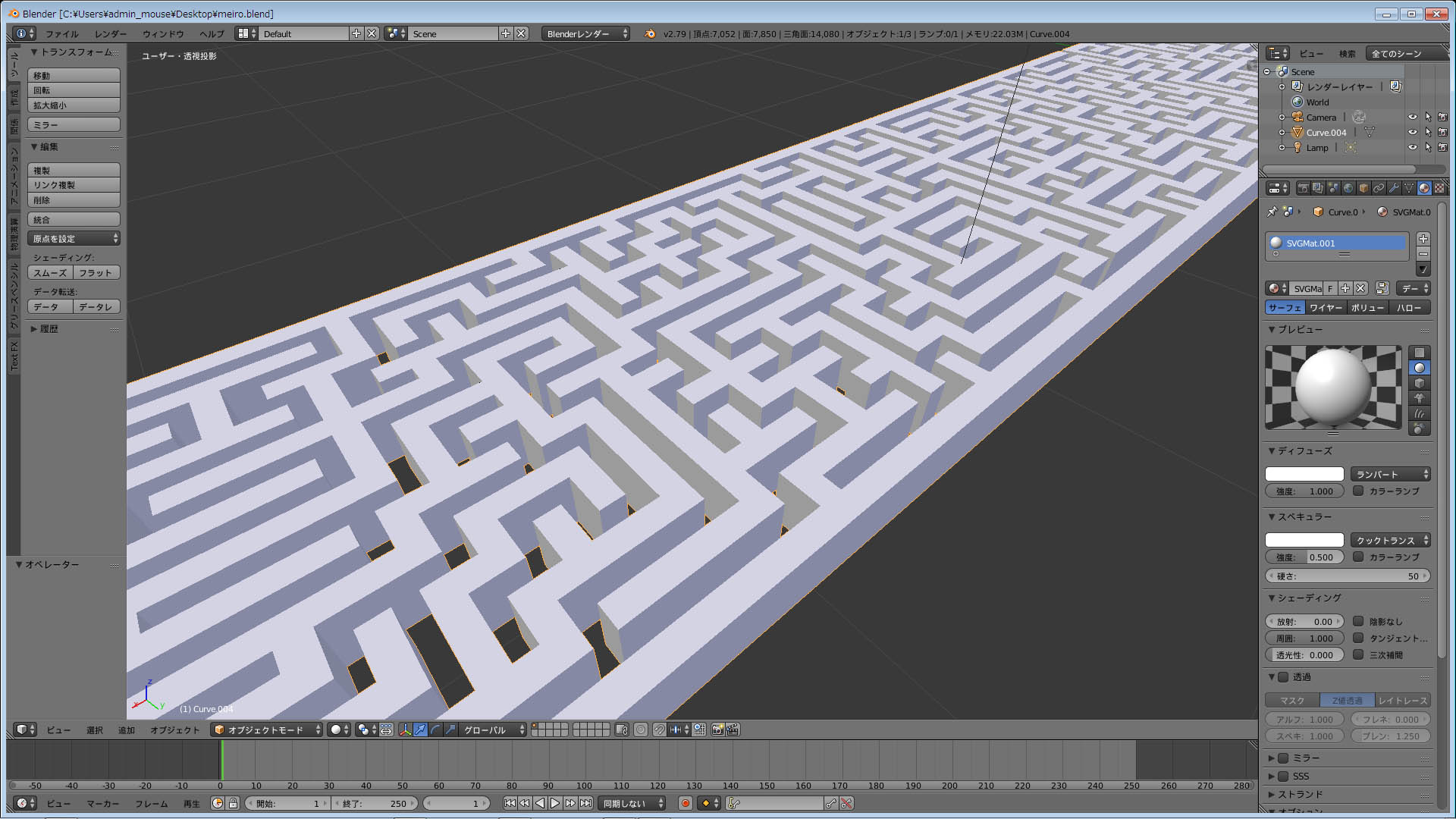Open the World properties tab globe icon
The height and width of the screenshot is (819, 1456).
coord(1348,188)
